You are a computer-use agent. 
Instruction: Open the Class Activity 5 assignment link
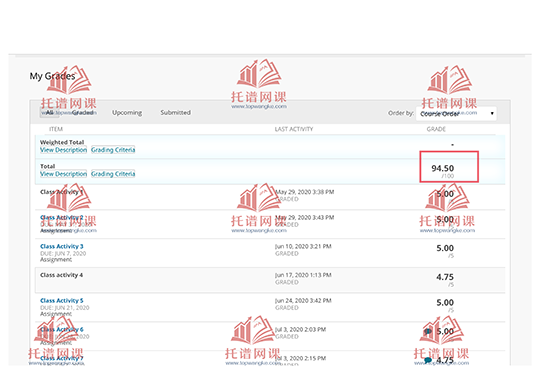point(62,301)
